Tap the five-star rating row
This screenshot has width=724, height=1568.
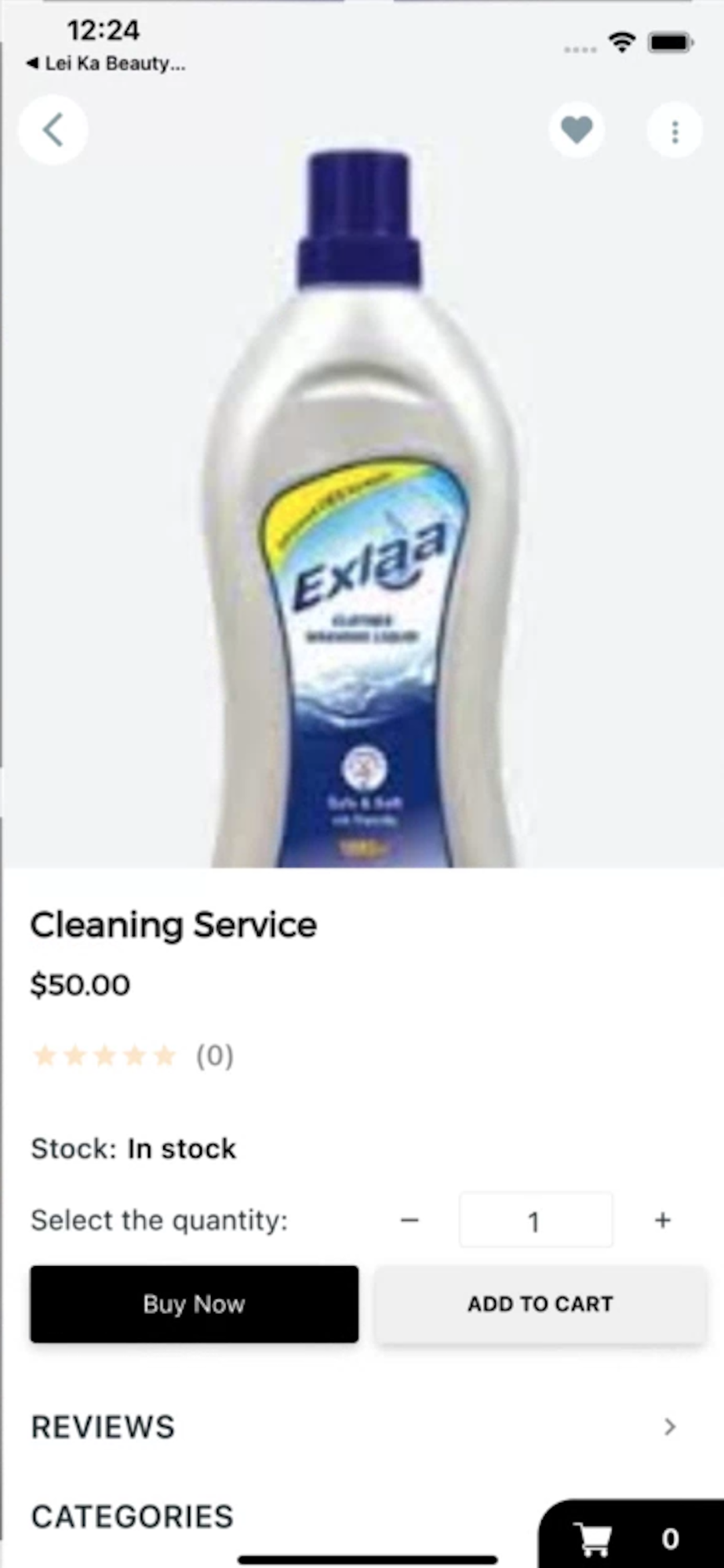(x=104, y=1056)
